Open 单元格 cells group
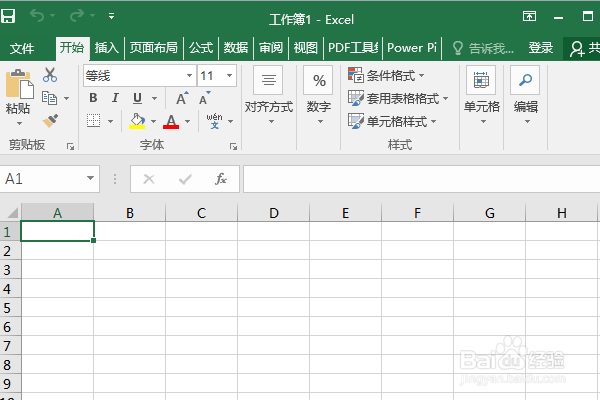The image size is (600, 400). (481, 95)
